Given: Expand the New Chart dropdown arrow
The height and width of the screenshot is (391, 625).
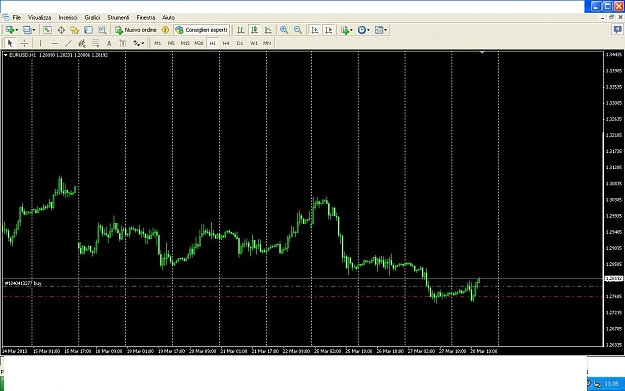Looking at the screenshot, I should 17,30.
